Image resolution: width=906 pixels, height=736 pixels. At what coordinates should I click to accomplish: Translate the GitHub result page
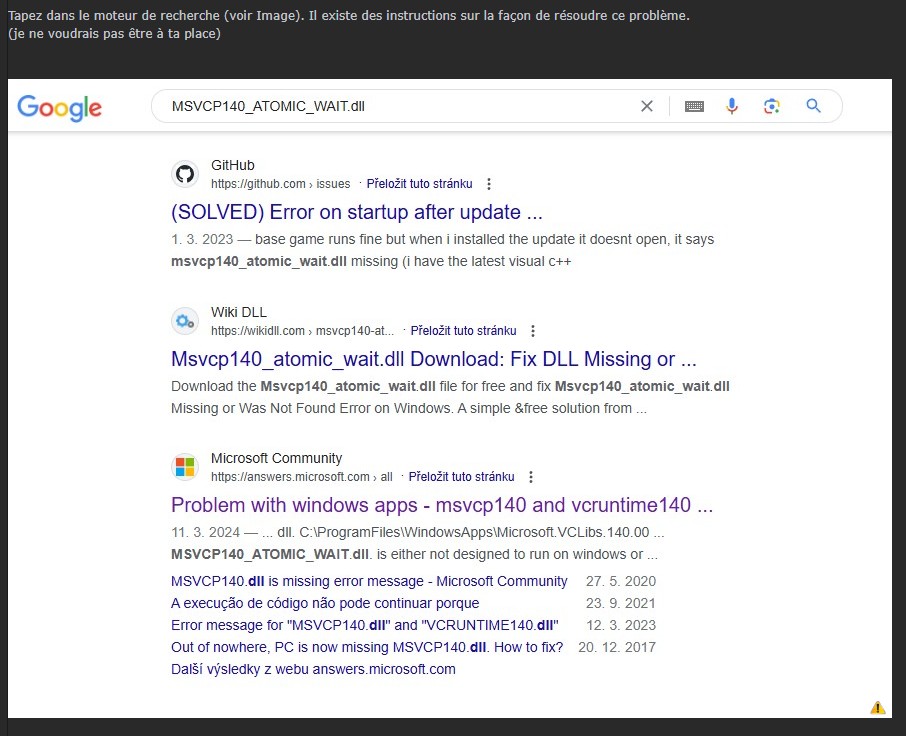pos(419,184)
